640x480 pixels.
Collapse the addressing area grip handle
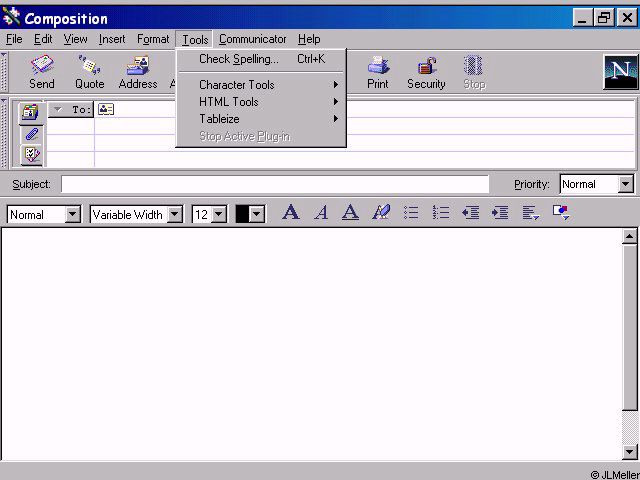tap(4, 132)
